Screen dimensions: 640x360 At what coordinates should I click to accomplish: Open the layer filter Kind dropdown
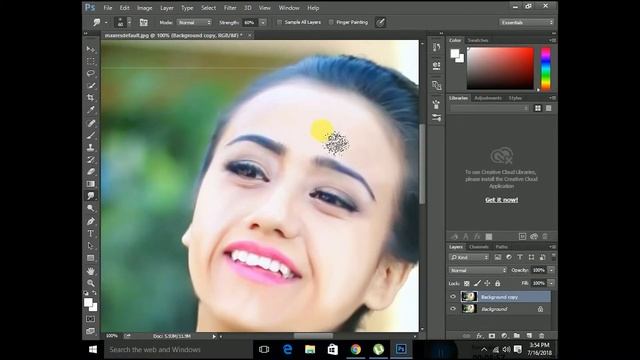click(469, 257)
